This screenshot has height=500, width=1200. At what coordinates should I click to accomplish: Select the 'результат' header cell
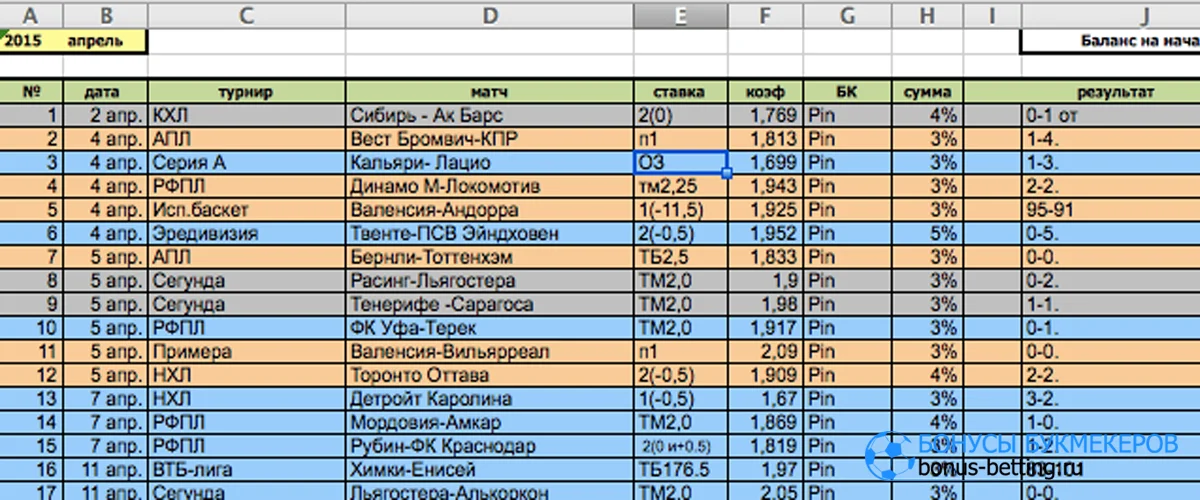[x=1110, y=92]
